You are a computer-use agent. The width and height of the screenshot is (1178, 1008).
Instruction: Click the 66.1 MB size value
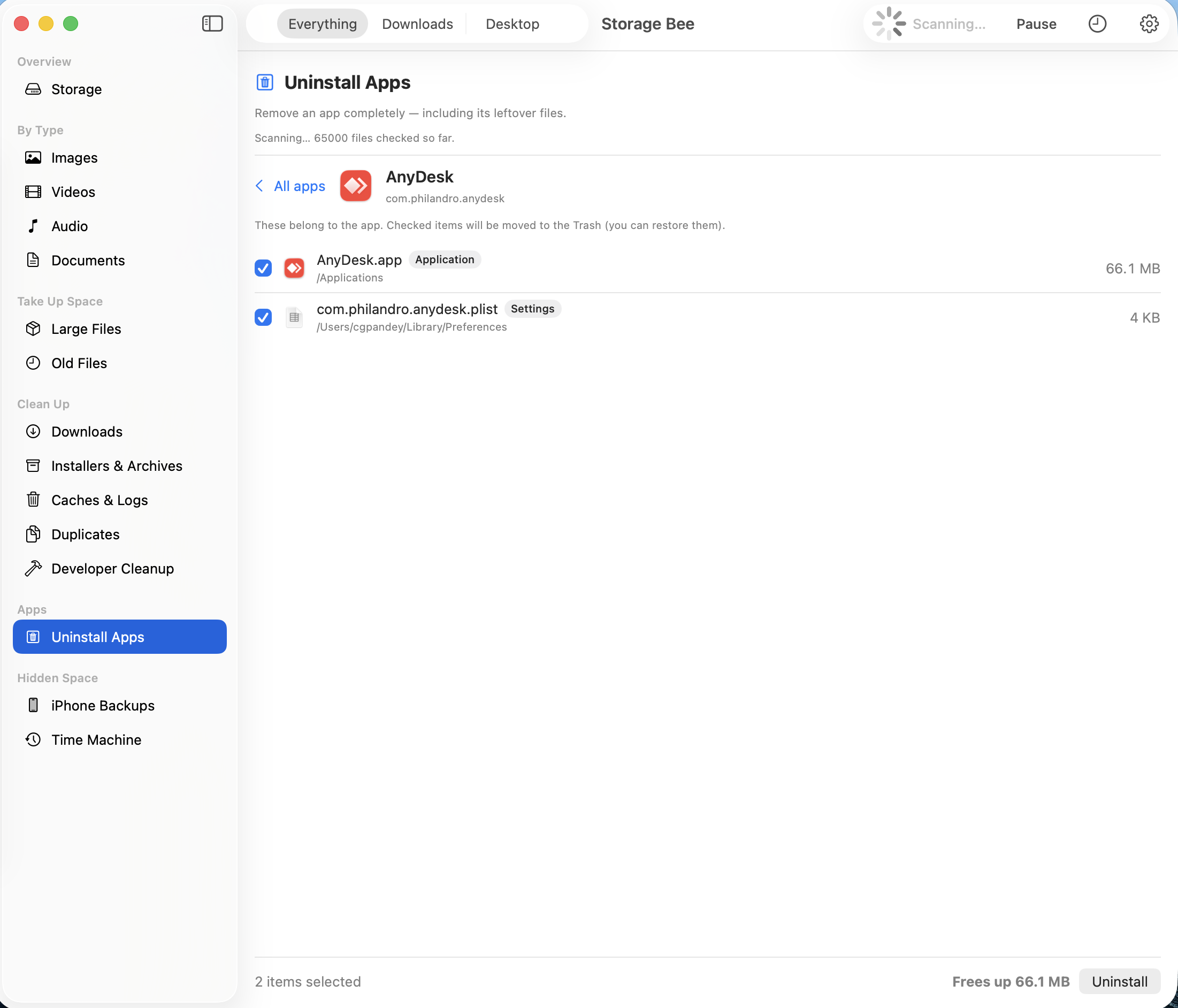click(x=1133, y=269)
